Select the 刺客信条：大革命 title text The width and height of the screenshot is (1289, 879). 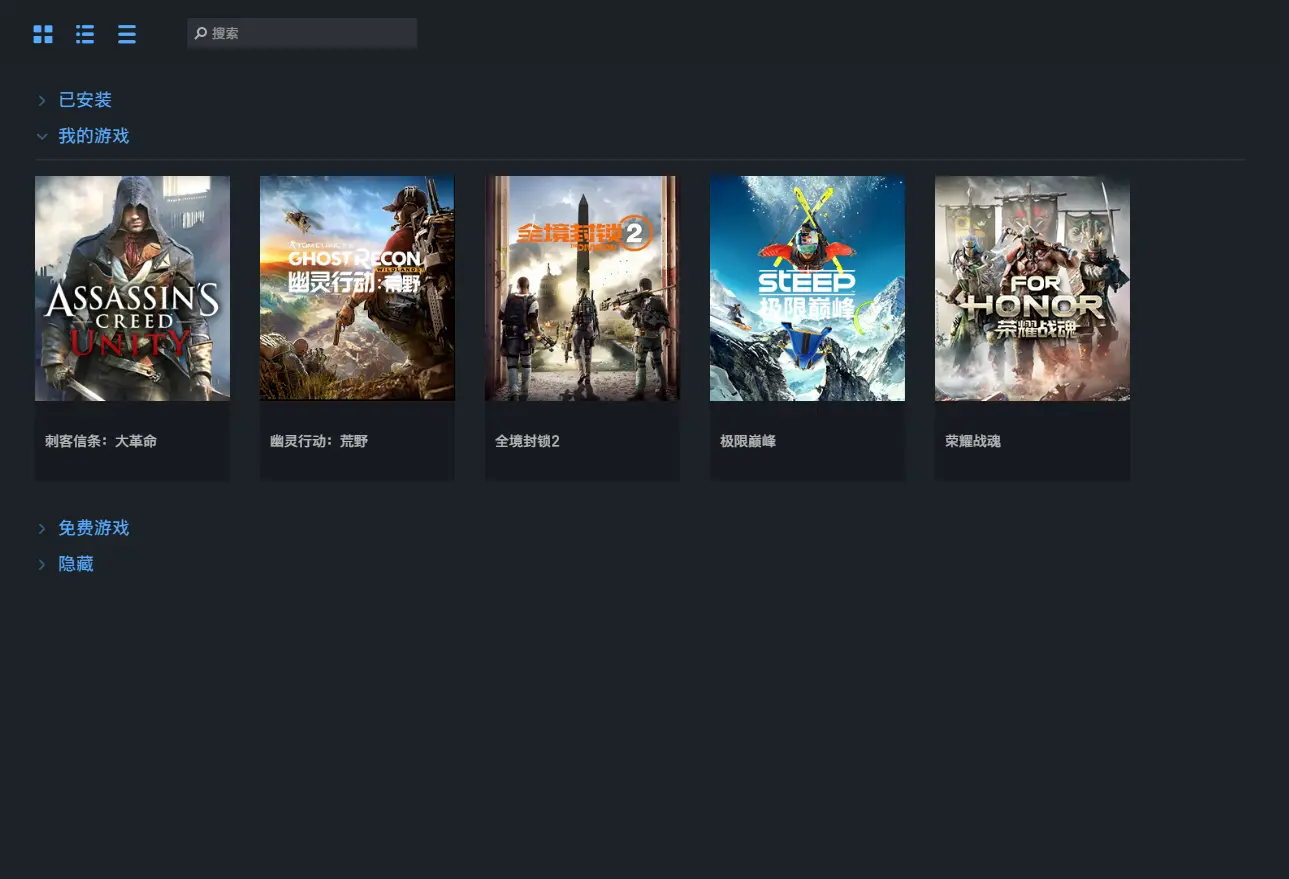click(101, 441)
